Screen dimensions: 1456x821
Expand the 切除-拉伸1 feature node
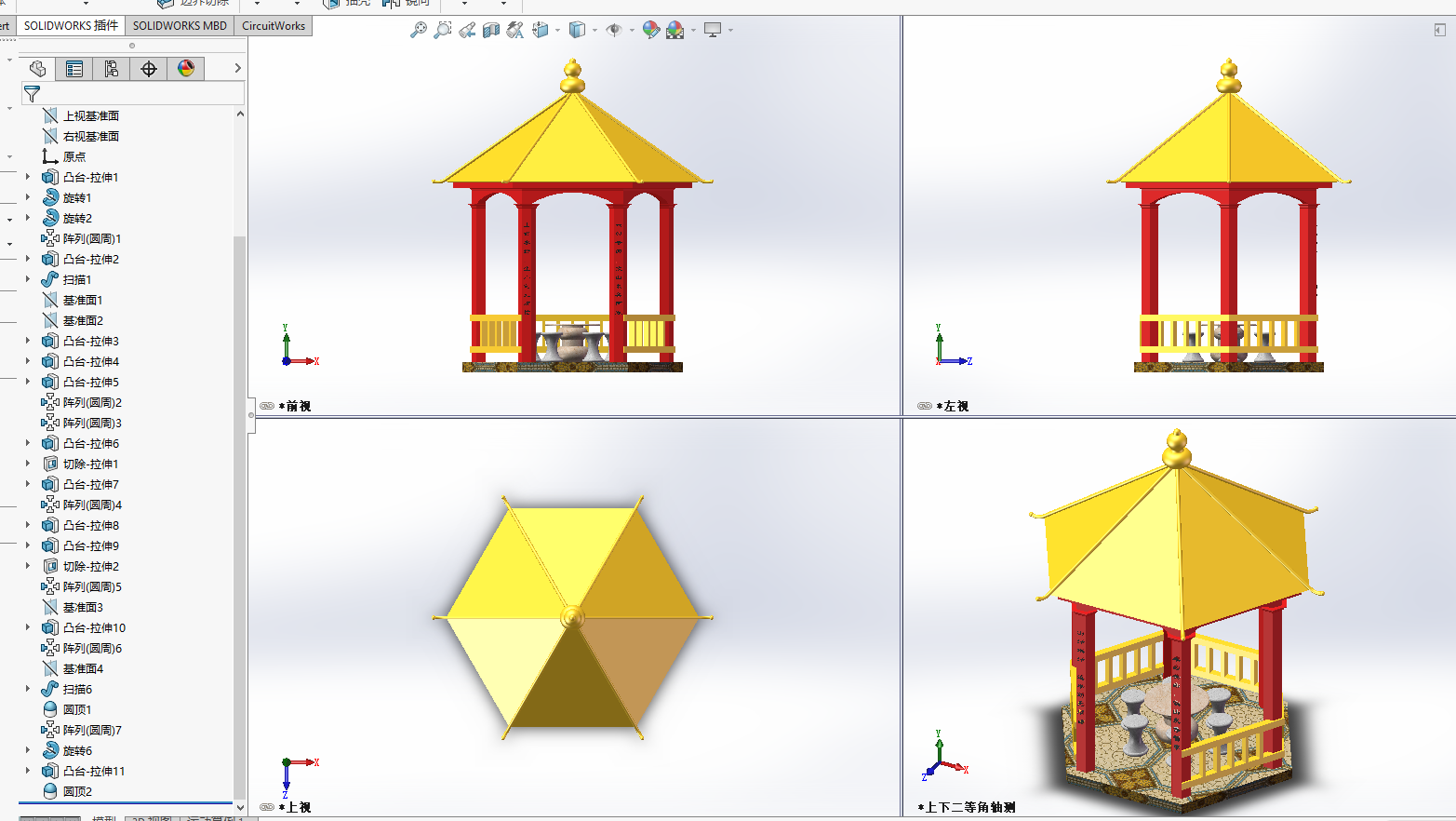(28, 464)
